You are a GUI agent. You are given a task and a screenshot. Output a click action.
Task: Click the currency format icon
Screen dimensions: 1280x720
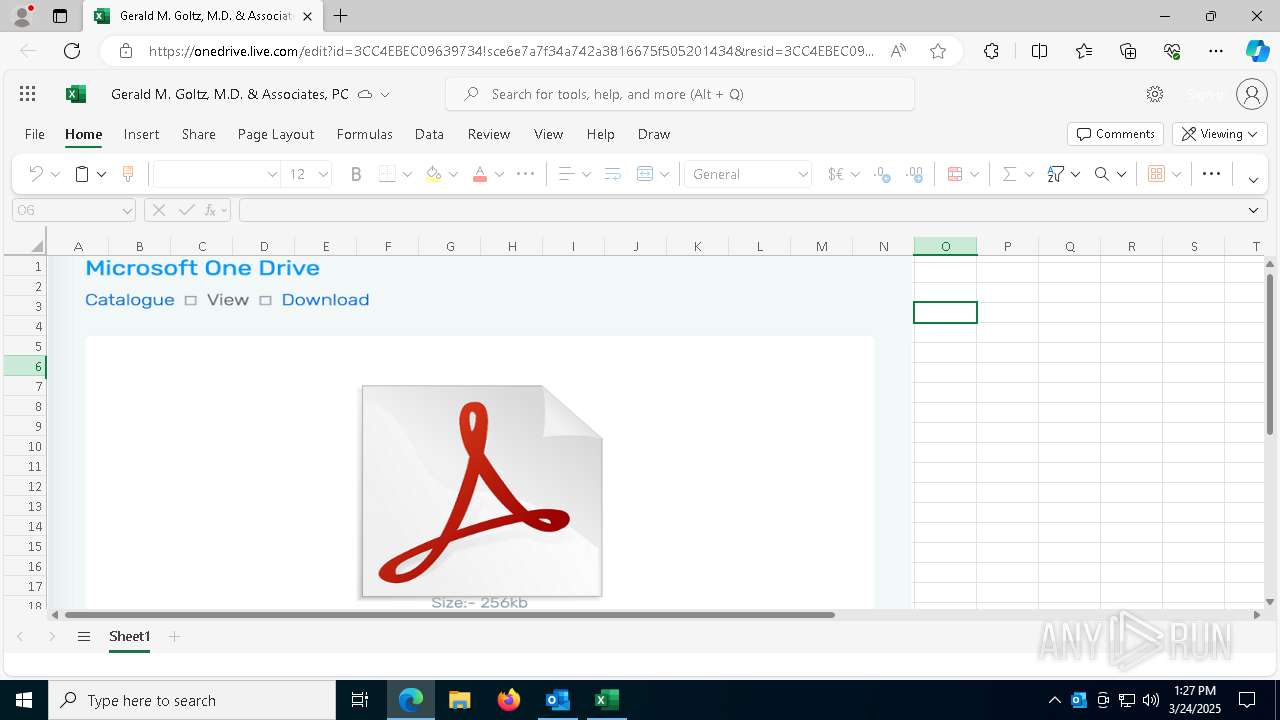pyautogui.click(x=836, y=174)
